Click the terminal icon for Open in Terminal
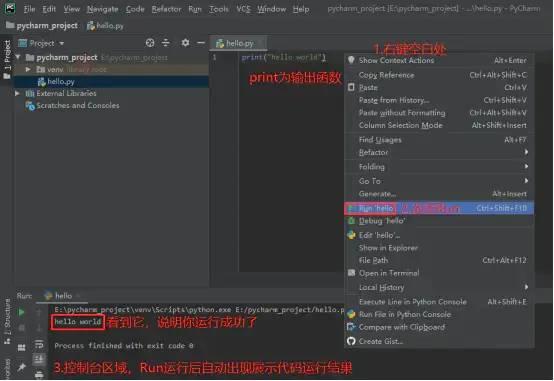This screenshot has width=554, height=381. 351,273
